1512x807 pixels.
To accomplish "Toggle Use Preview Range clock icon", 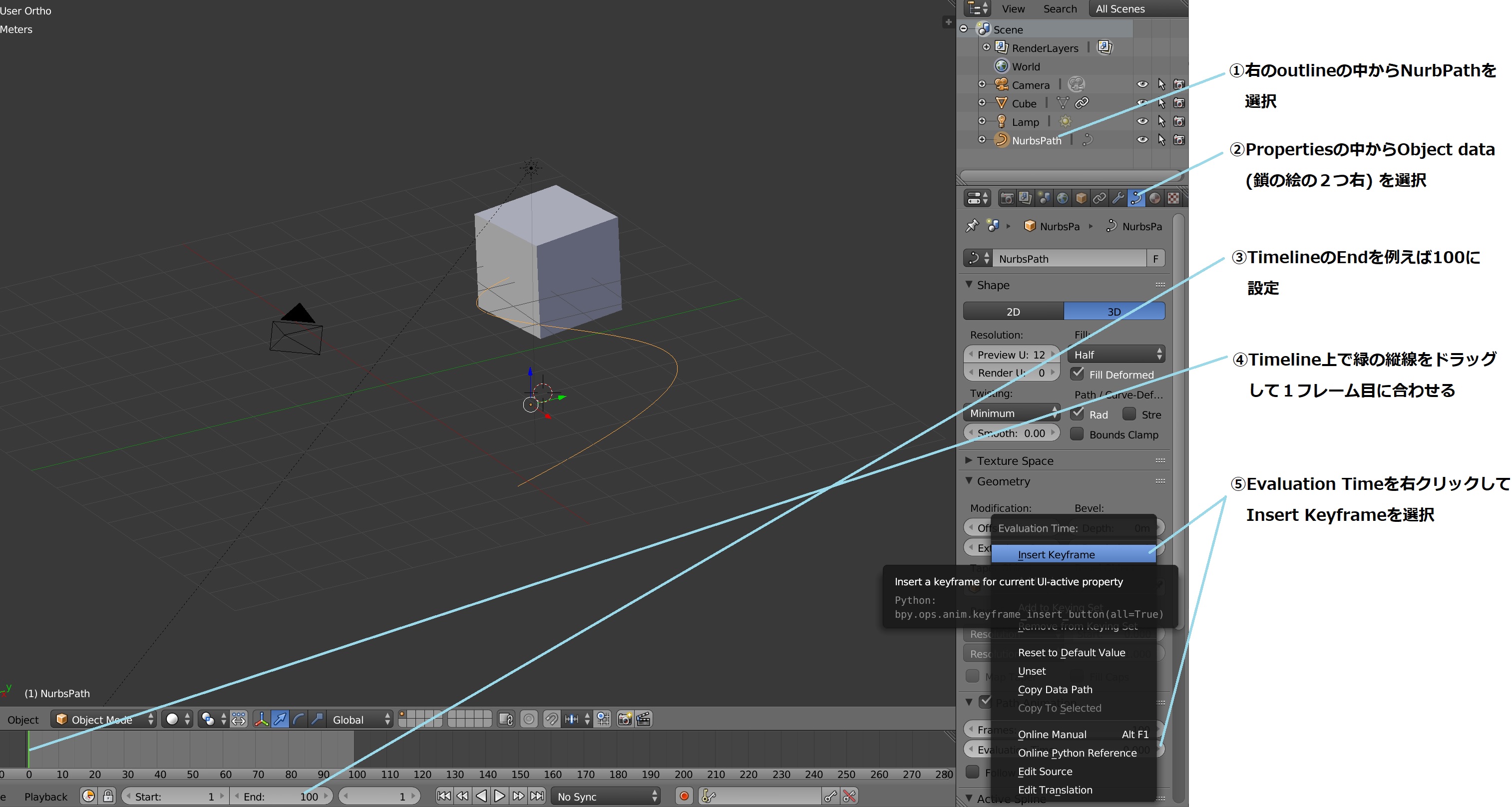I will coord(88,797).
